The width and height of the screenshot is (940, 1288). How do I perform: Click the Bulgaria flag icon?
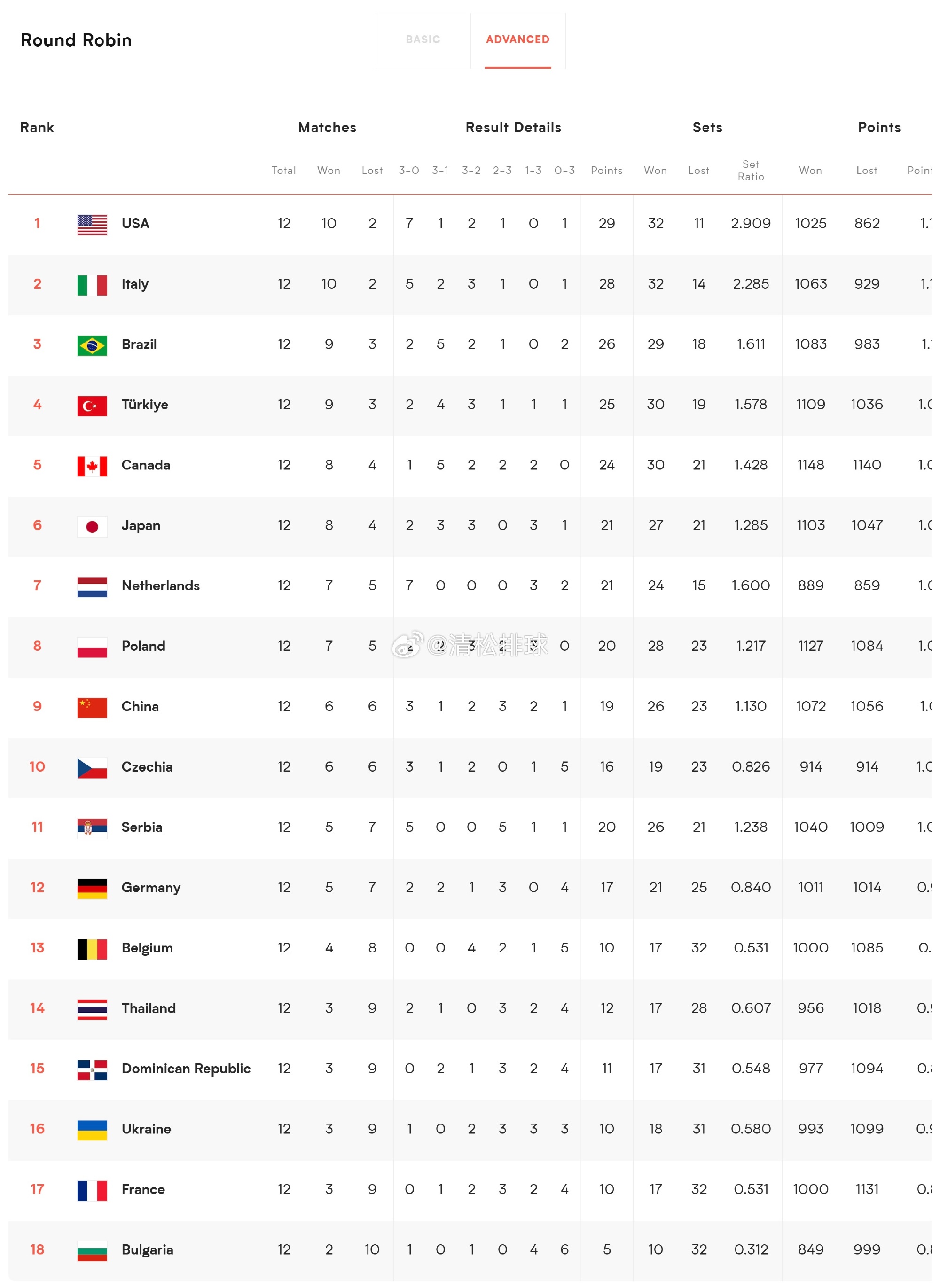(x=92, y=1250)
